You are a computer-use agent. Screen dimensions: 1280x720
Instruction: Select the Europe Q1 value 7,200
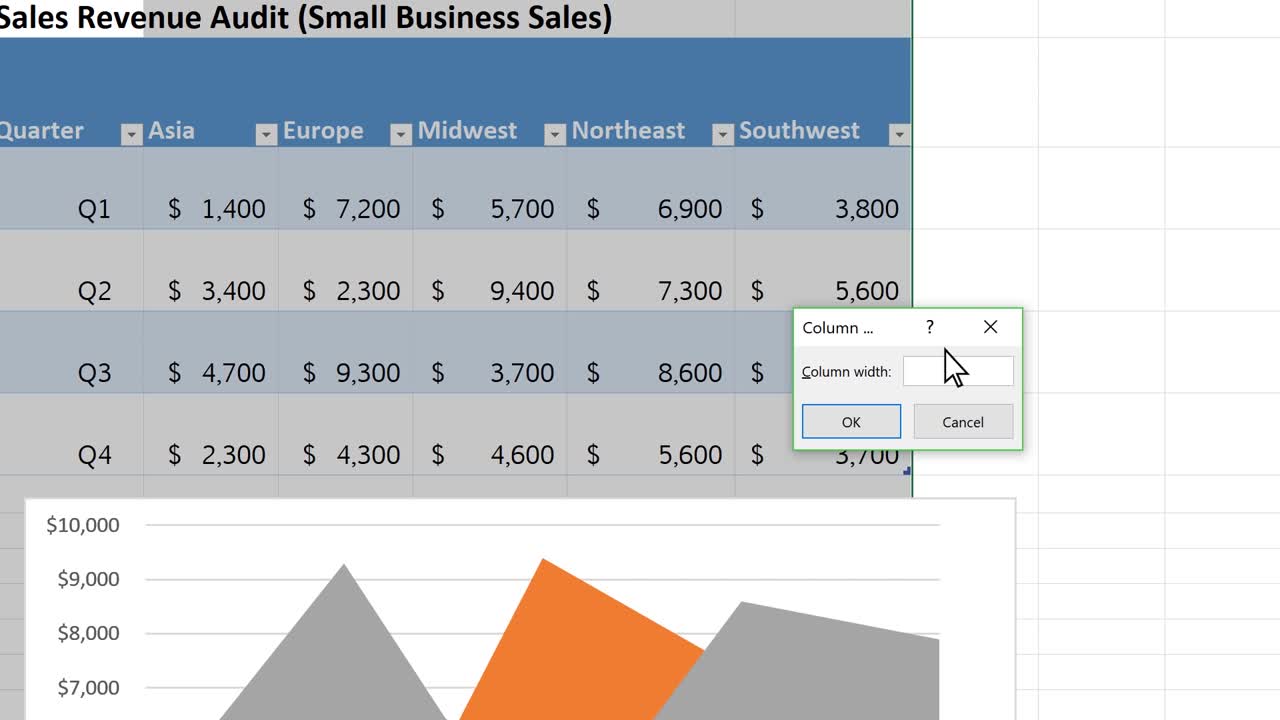(345, 189)
